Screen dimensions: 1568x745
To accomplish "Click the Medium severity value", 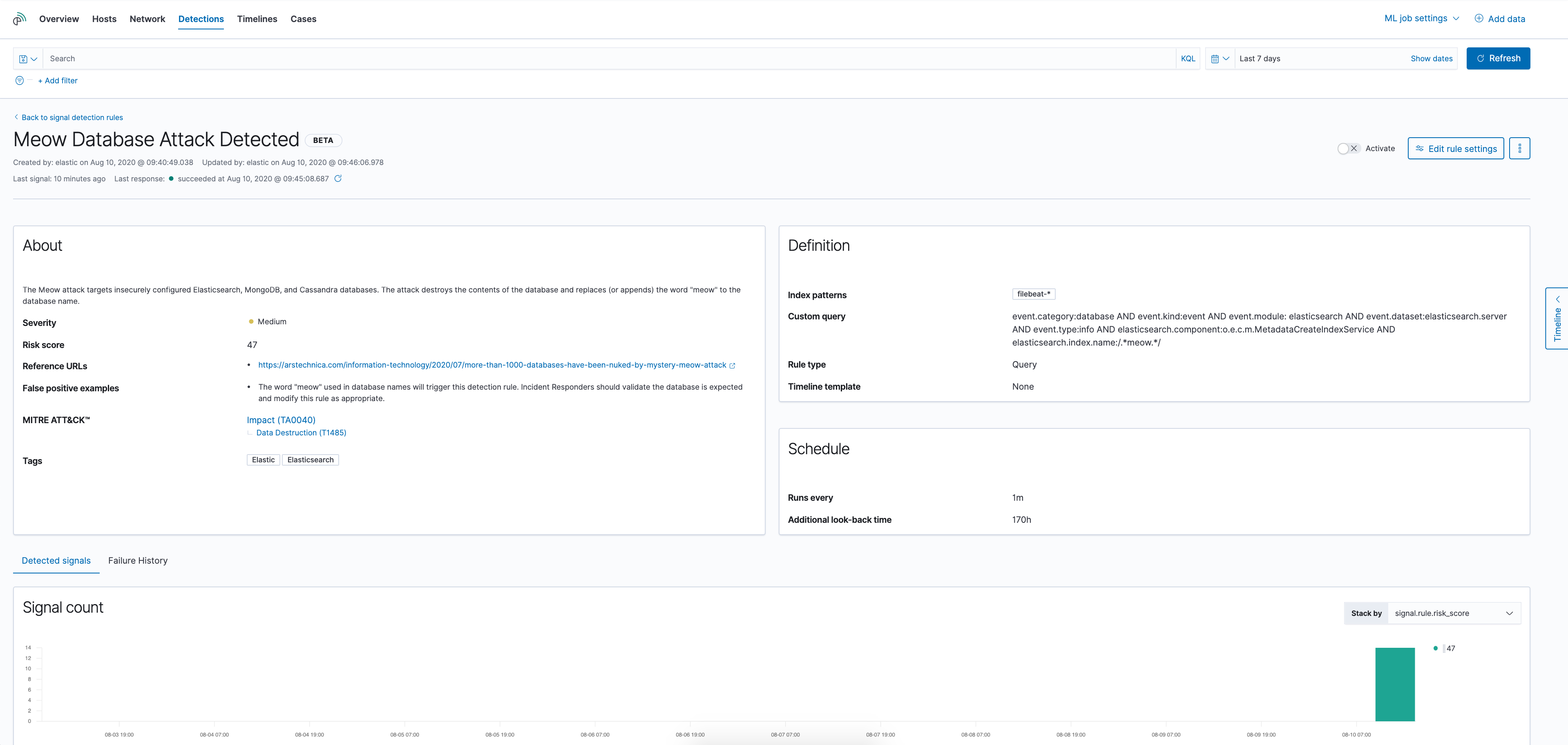I will 271,321.
